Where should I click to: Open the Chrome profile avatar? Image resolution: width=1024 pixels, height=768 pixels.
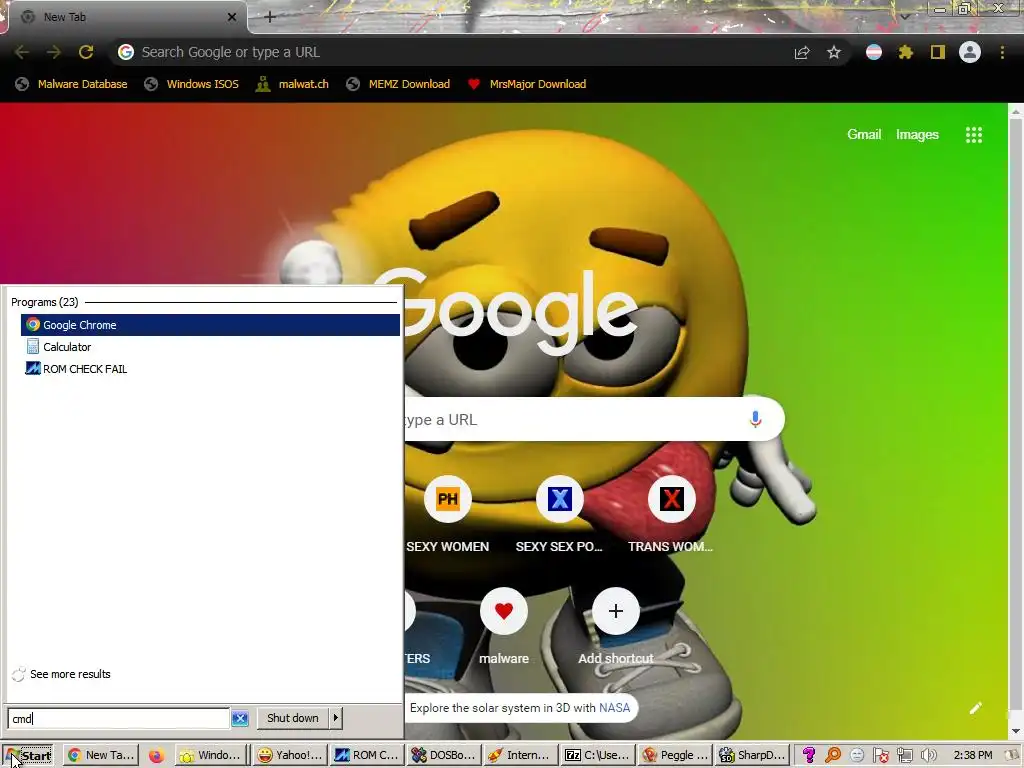pos(970,52)
